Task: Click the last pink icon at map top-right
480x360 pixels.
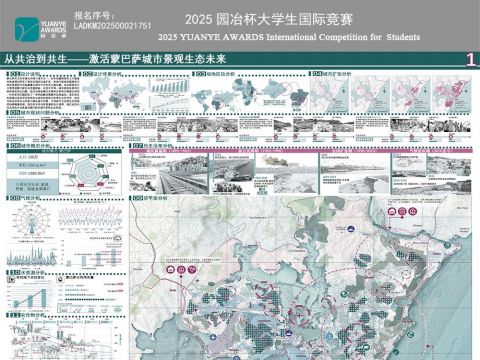Action: tap(413, 211)
